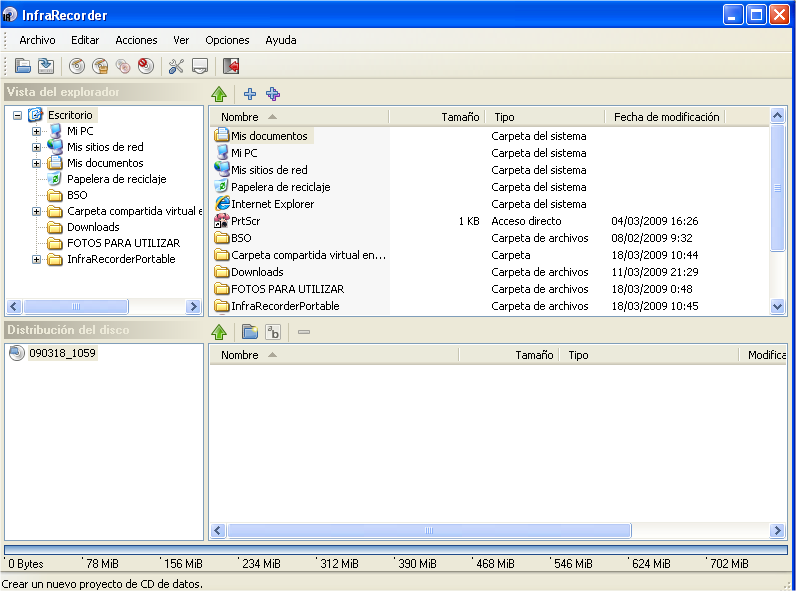This screenshot has height=591, width=796.
Task: Select Carpeta compartida virtual en... in list
Action: [x=300, y=255]
